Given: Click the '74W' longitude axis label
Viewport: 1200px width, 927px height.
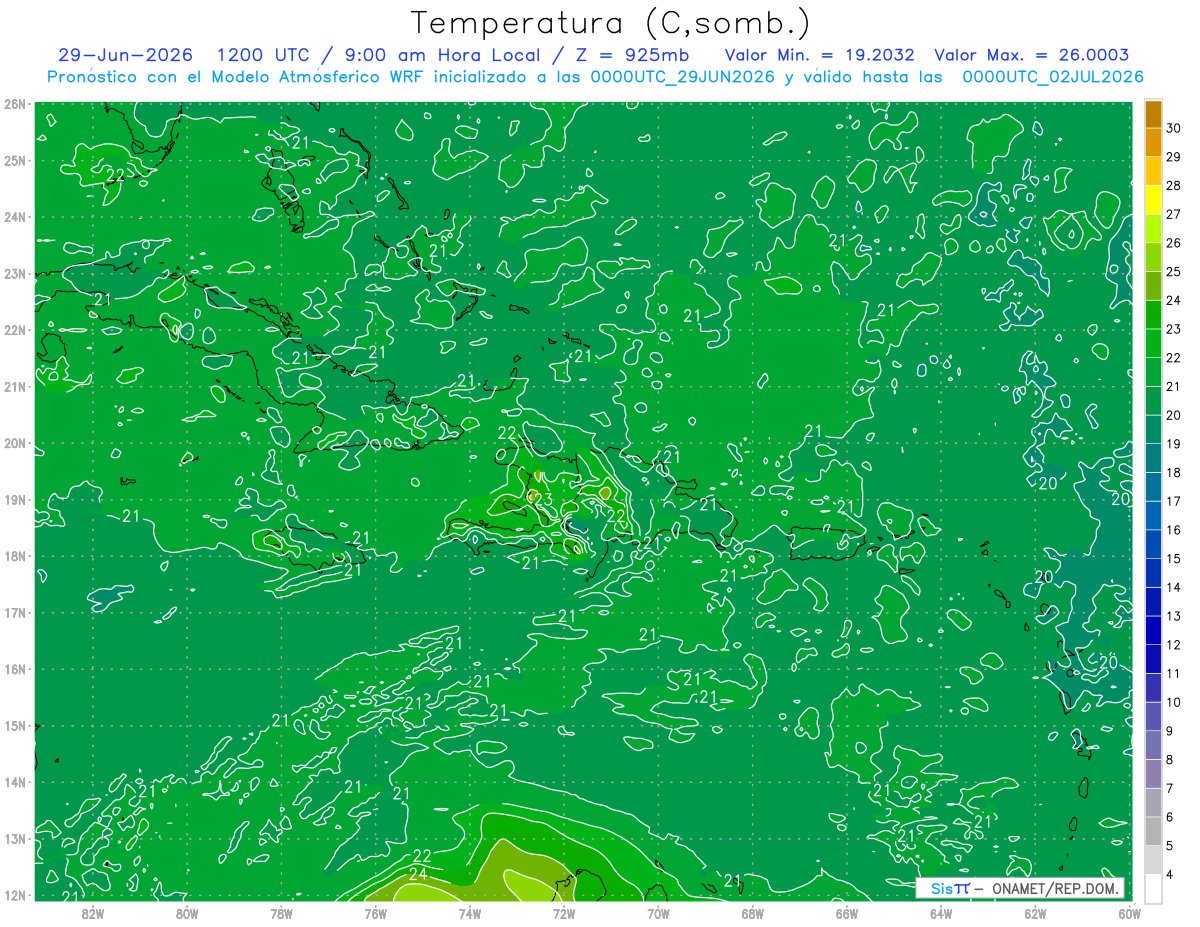Looking at the screenshot, I should 469,912.
